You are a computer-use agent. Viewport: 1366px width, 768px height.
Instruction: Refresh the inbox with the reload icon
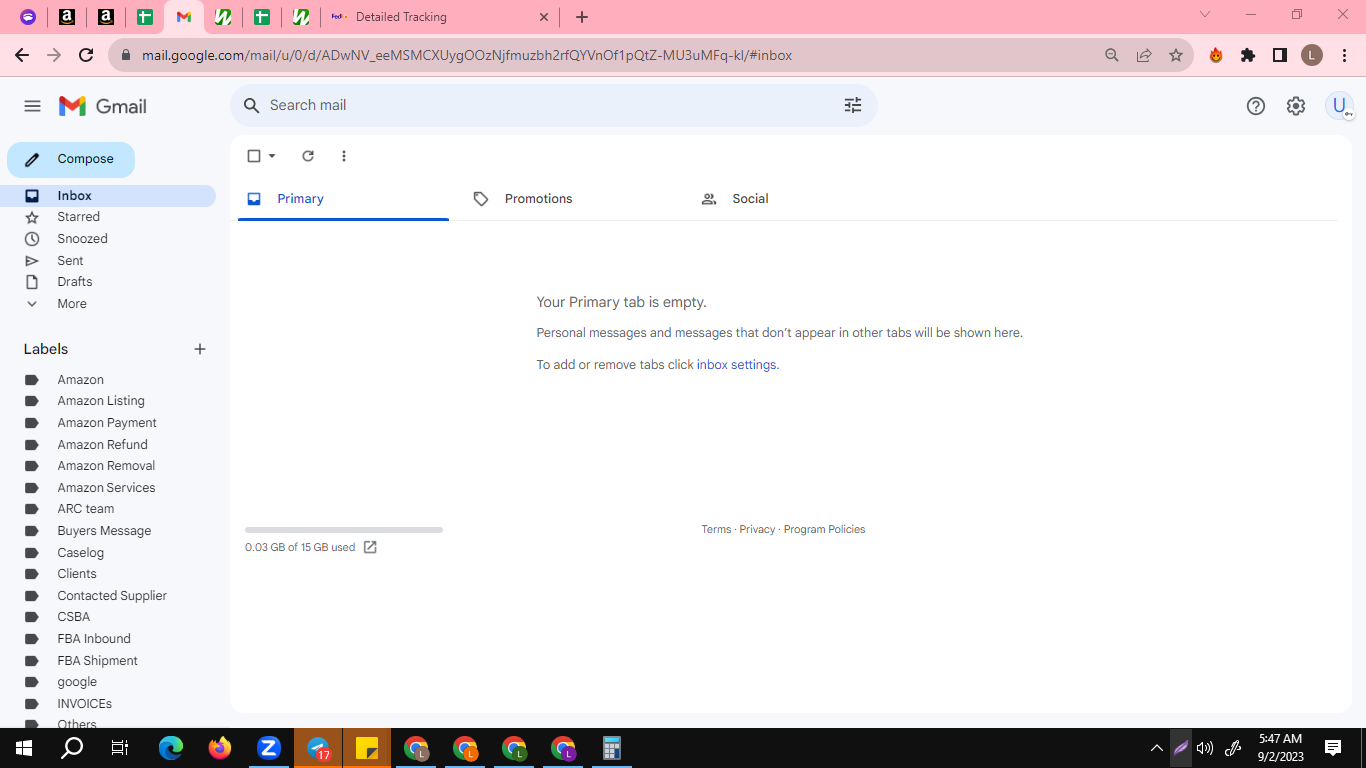click(x=308, y=156)
